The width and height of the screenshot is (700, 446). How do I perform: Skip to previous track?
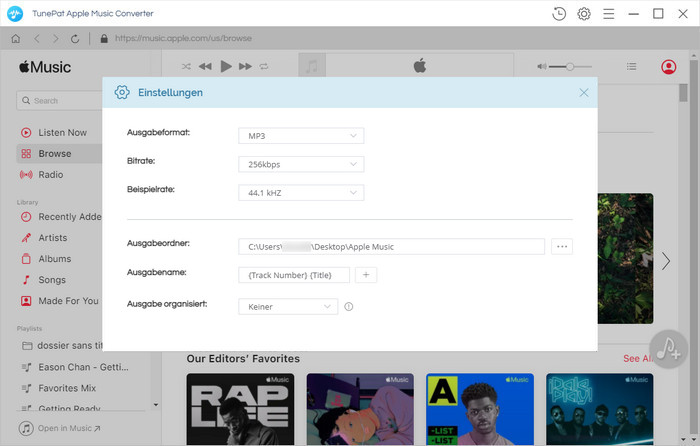(205, 67)
